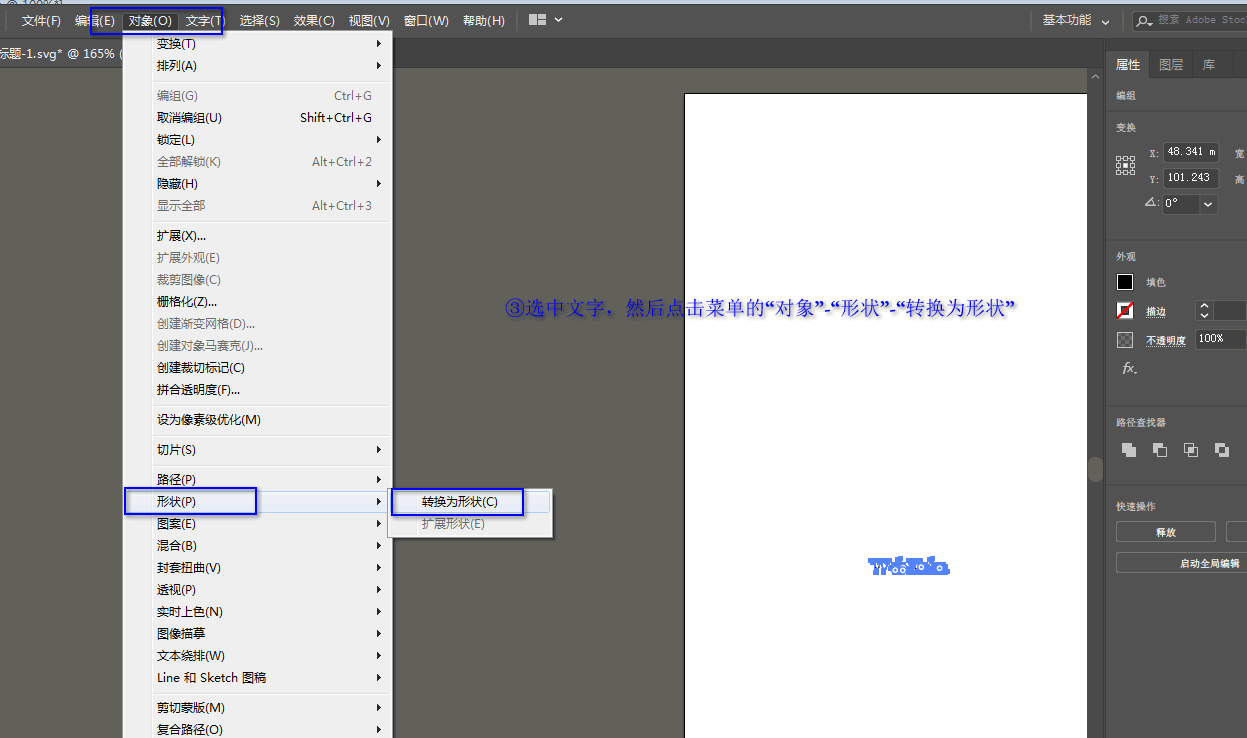Screen dimensions: 1247x738
Task: Click the Intersect pathfinder icon
Action: coord(1191,450)
